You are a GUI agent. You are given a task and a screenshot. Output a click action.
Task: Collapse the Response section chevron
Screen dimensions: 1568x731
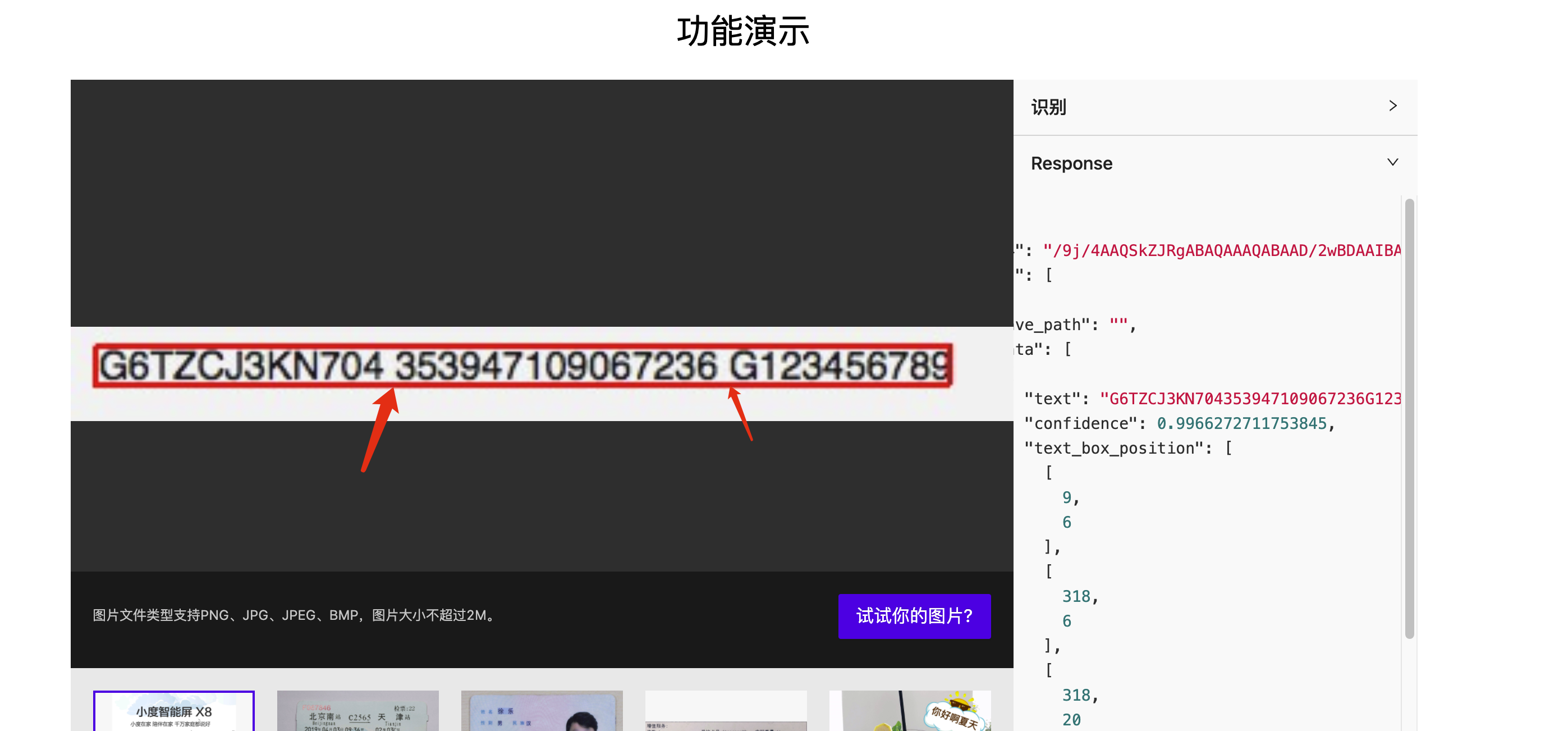(1393, 162)
